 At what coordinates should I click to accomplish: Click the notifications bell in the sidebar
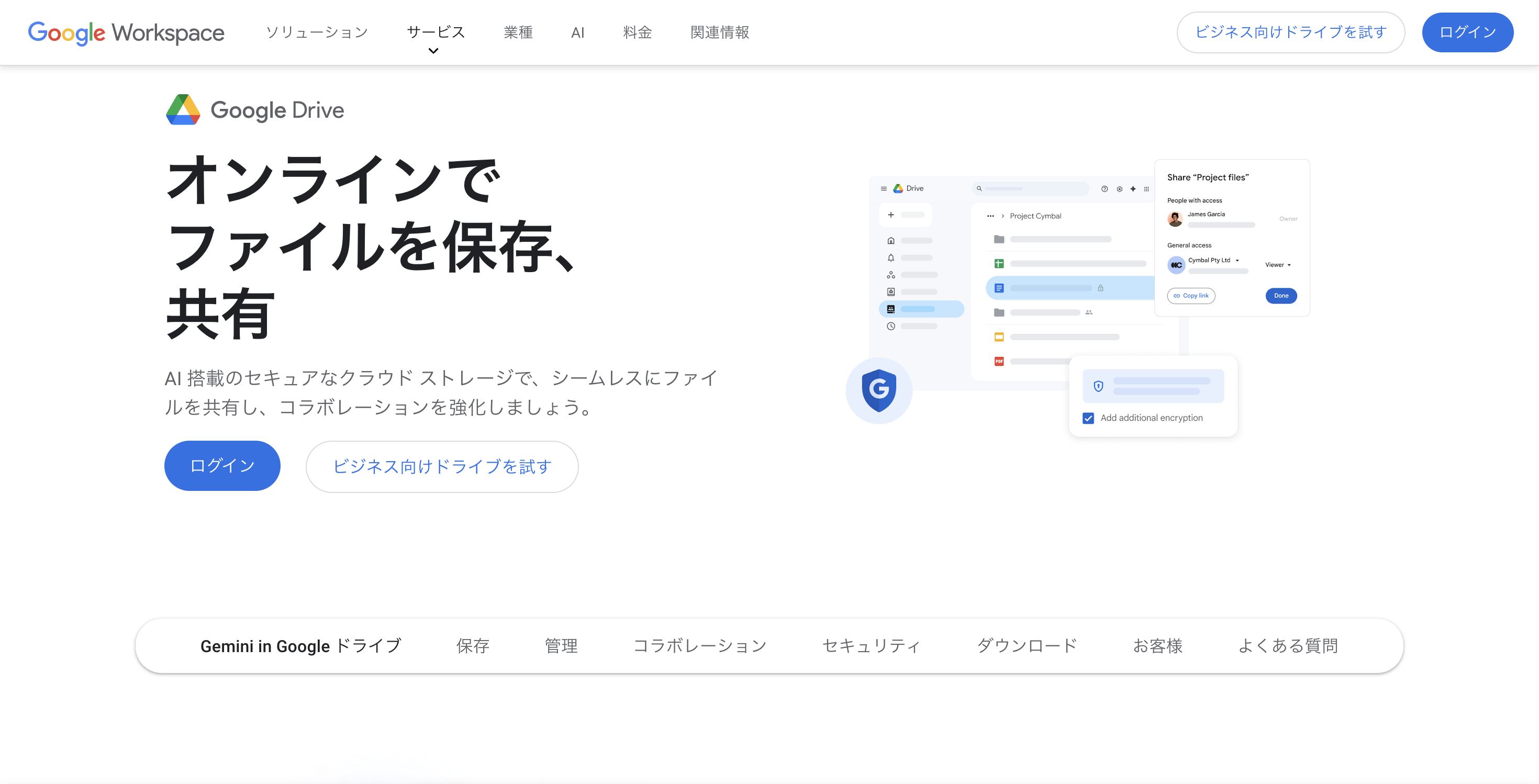coord(891,259)
